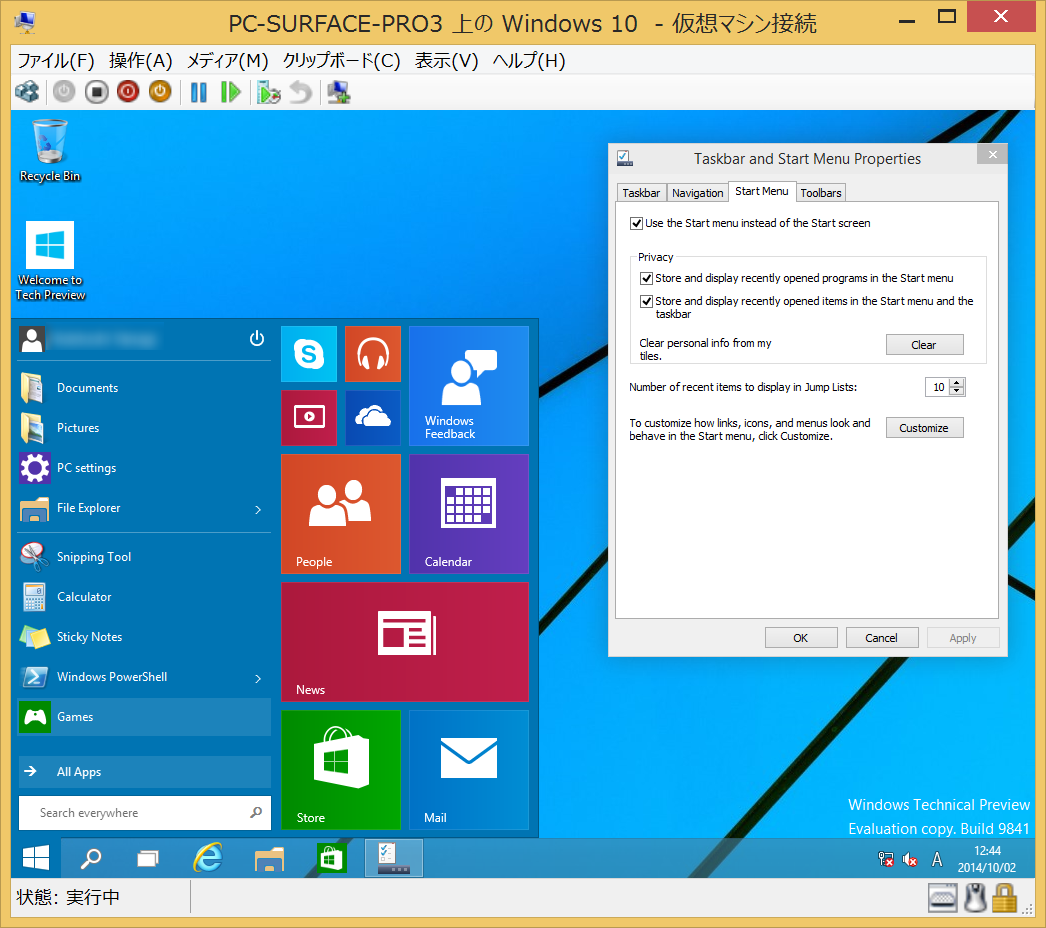Click the muted volume tray icon
Screen dimensions: 1046x928
coord(910,859)
